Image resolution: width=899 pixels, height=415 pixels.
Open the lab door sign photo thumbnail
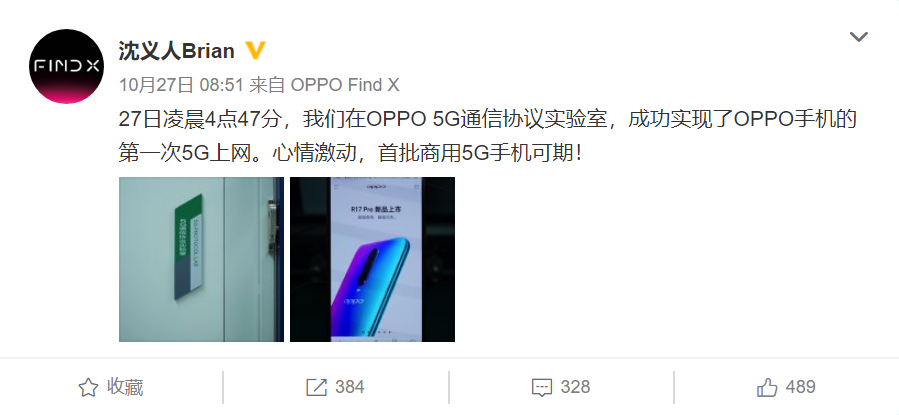[201, 259]
